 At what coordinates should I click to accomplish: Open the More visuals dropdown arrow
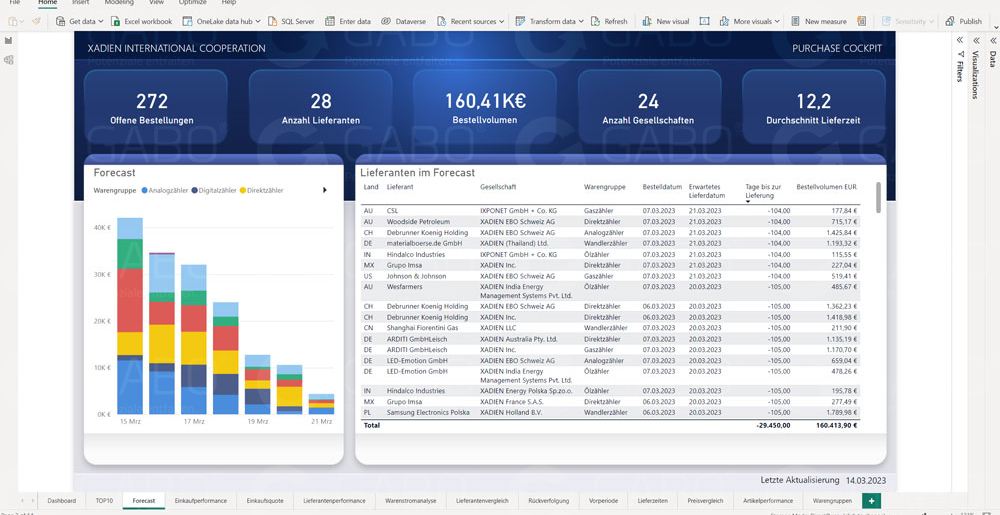coord(777,22)
